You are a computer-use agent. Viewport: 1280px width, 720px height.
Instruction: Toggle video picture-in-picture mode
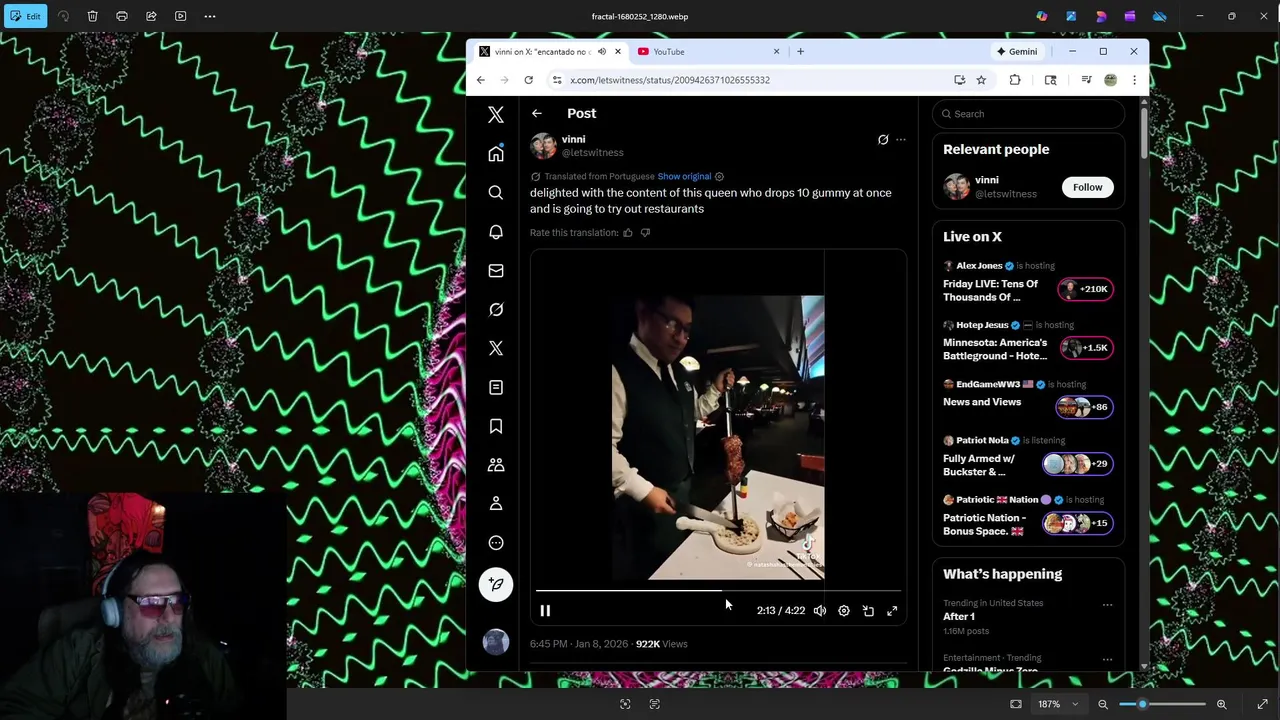point(868,611)
